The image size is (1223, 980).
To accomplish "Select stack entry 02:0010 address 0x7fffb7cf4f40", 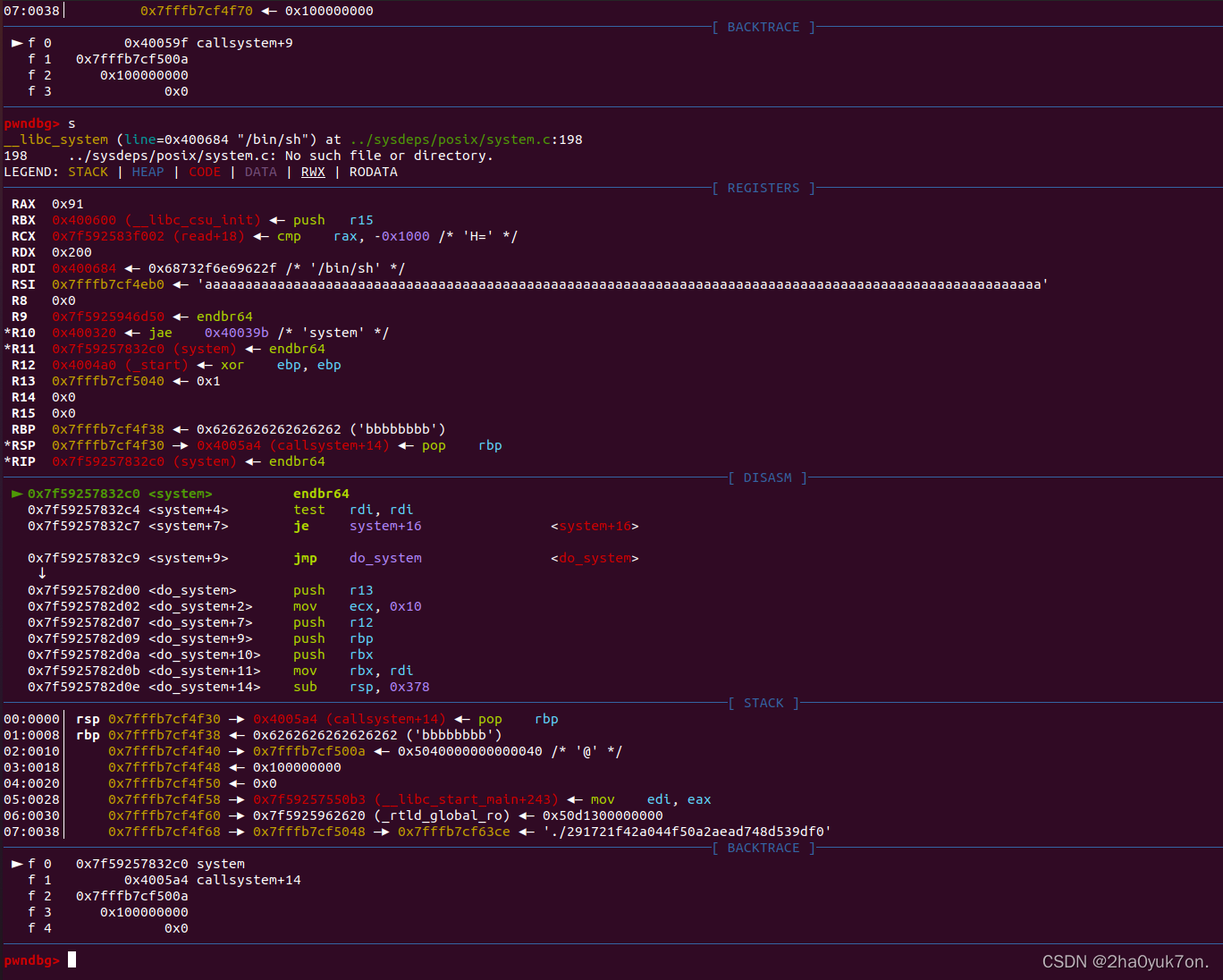I will click(164, 751).
